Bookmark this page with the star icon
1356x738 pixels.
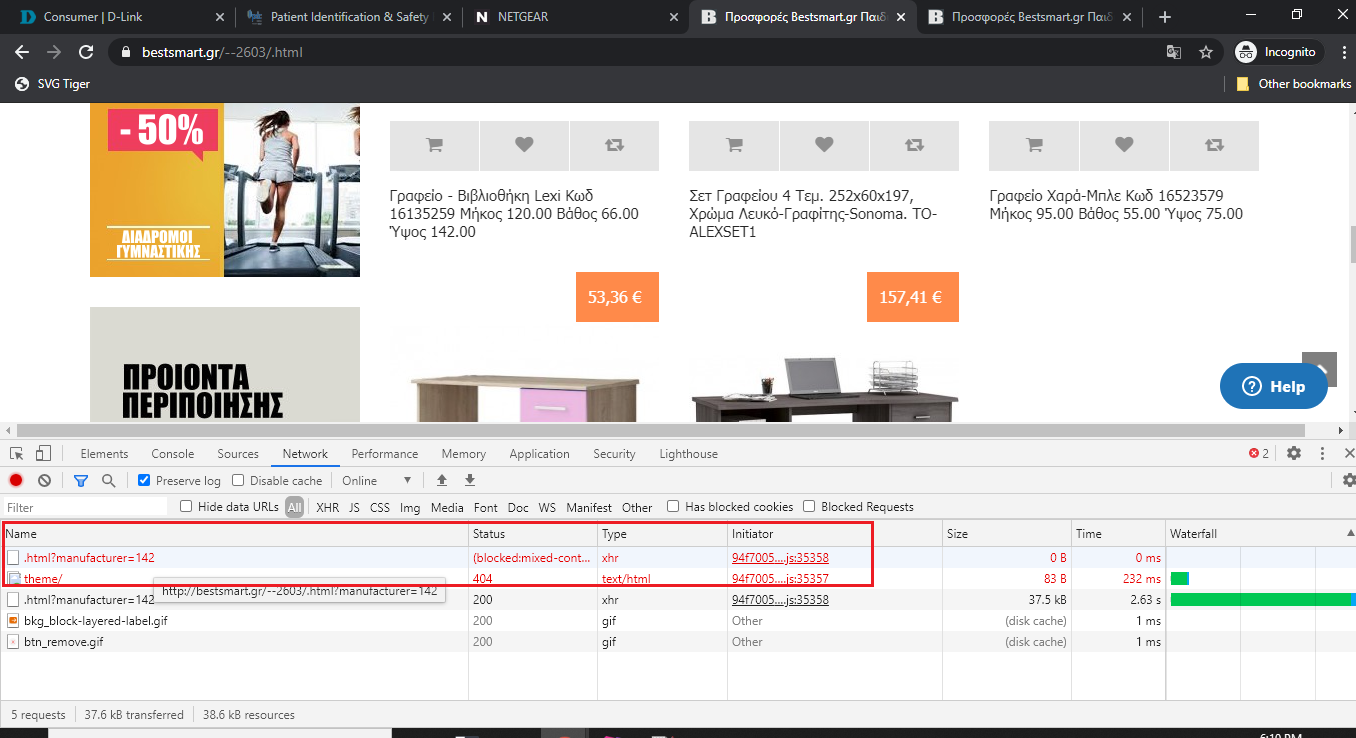tap(1206, 52)
